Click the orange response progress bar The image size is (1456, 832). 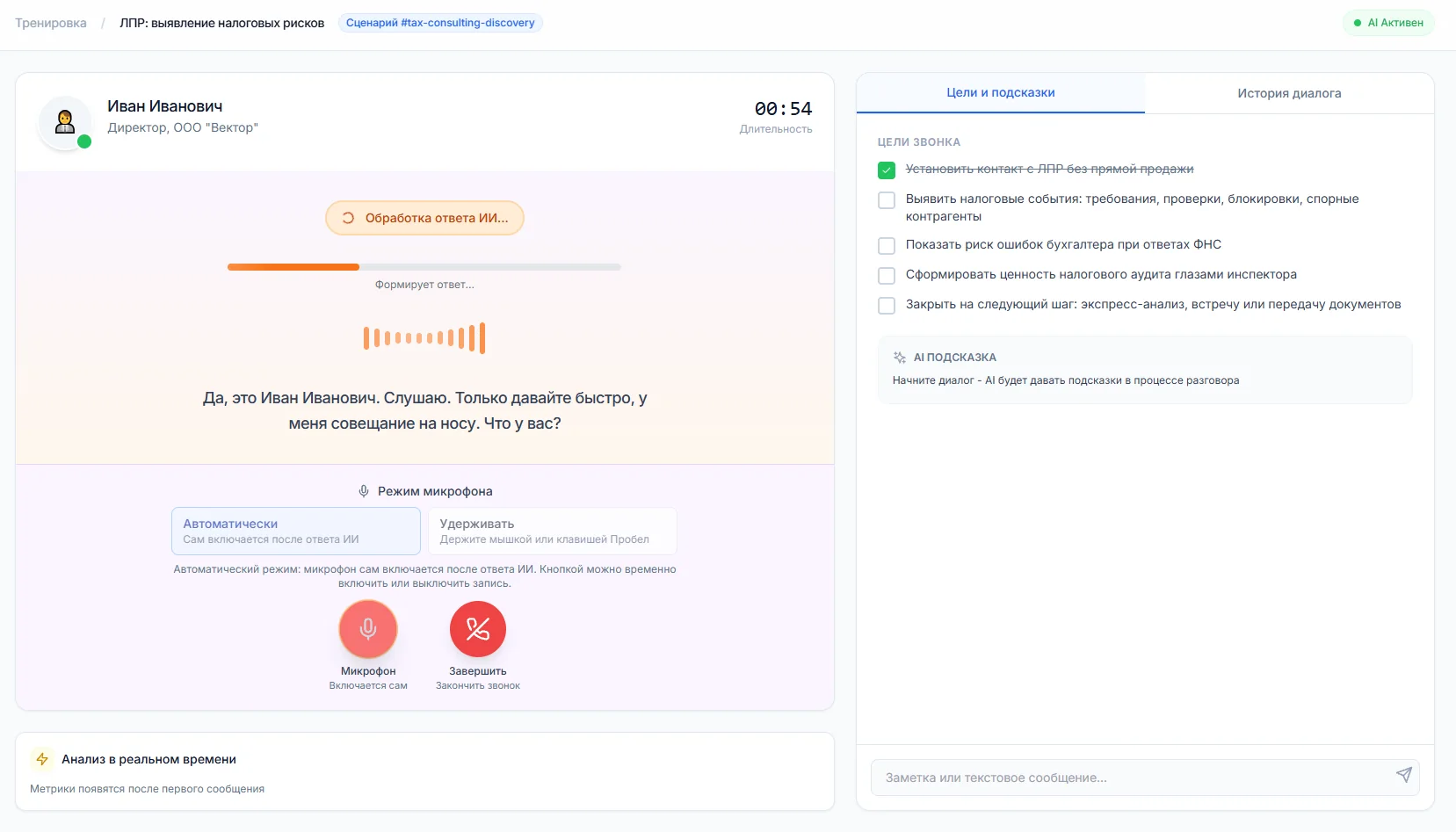[x=424, y=267]
